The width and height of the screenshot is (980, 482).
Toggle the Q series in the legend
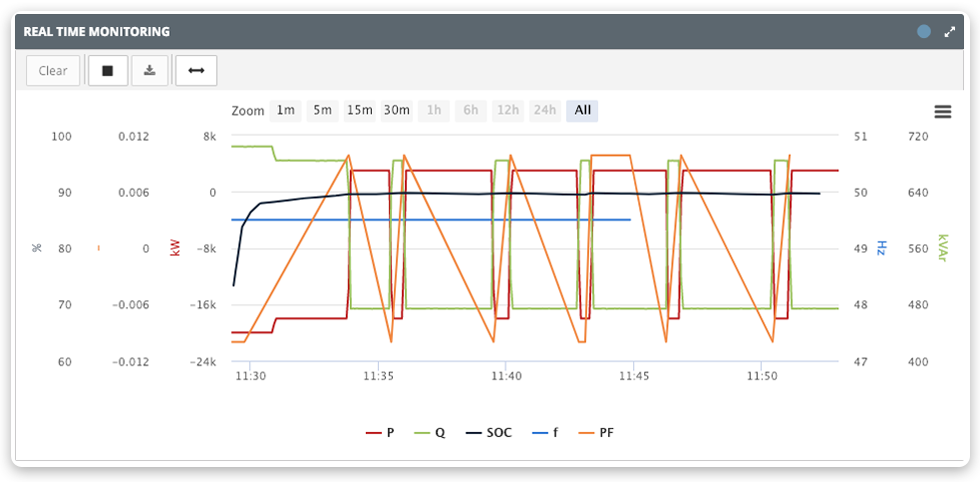430,433
